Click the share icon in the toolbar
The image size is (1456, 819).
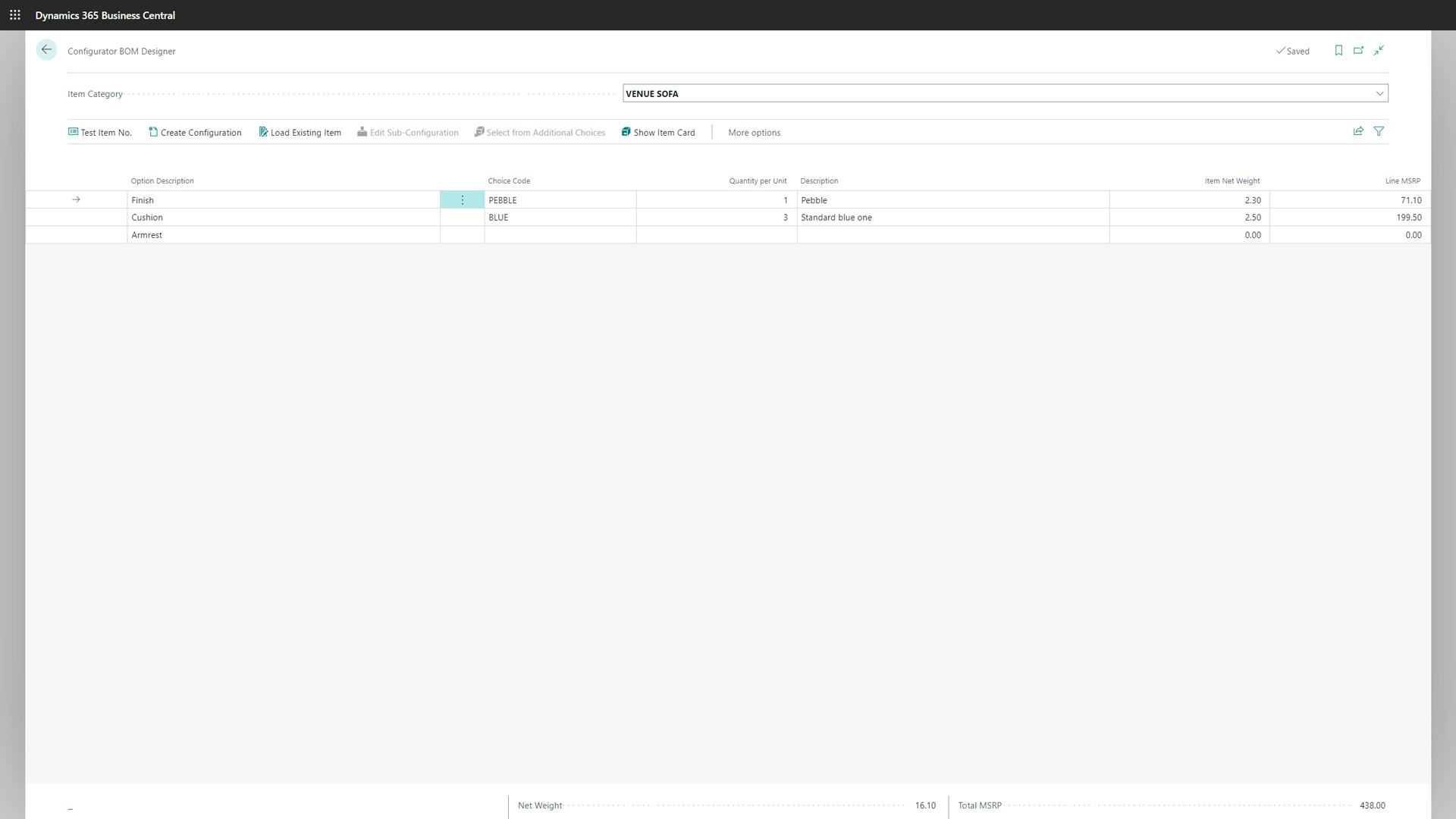1358,131
